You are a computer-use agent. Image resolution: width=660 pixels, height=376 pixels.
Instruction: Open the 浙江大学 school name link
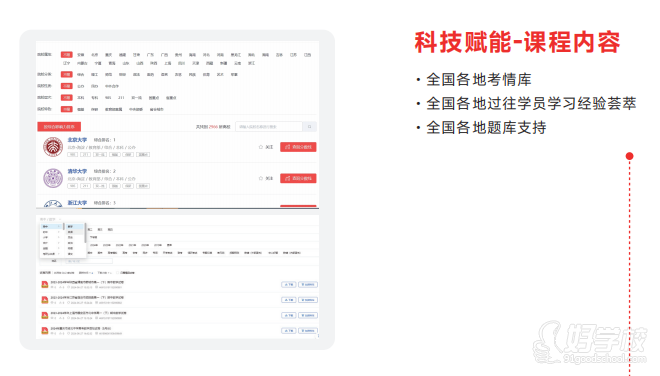pyautogui.click(x=77, y=203)
